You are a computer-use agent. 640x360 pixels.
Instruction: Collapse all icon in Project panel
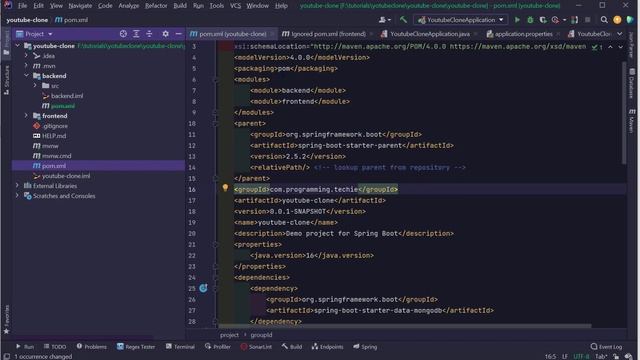click(x=149, y=34)
